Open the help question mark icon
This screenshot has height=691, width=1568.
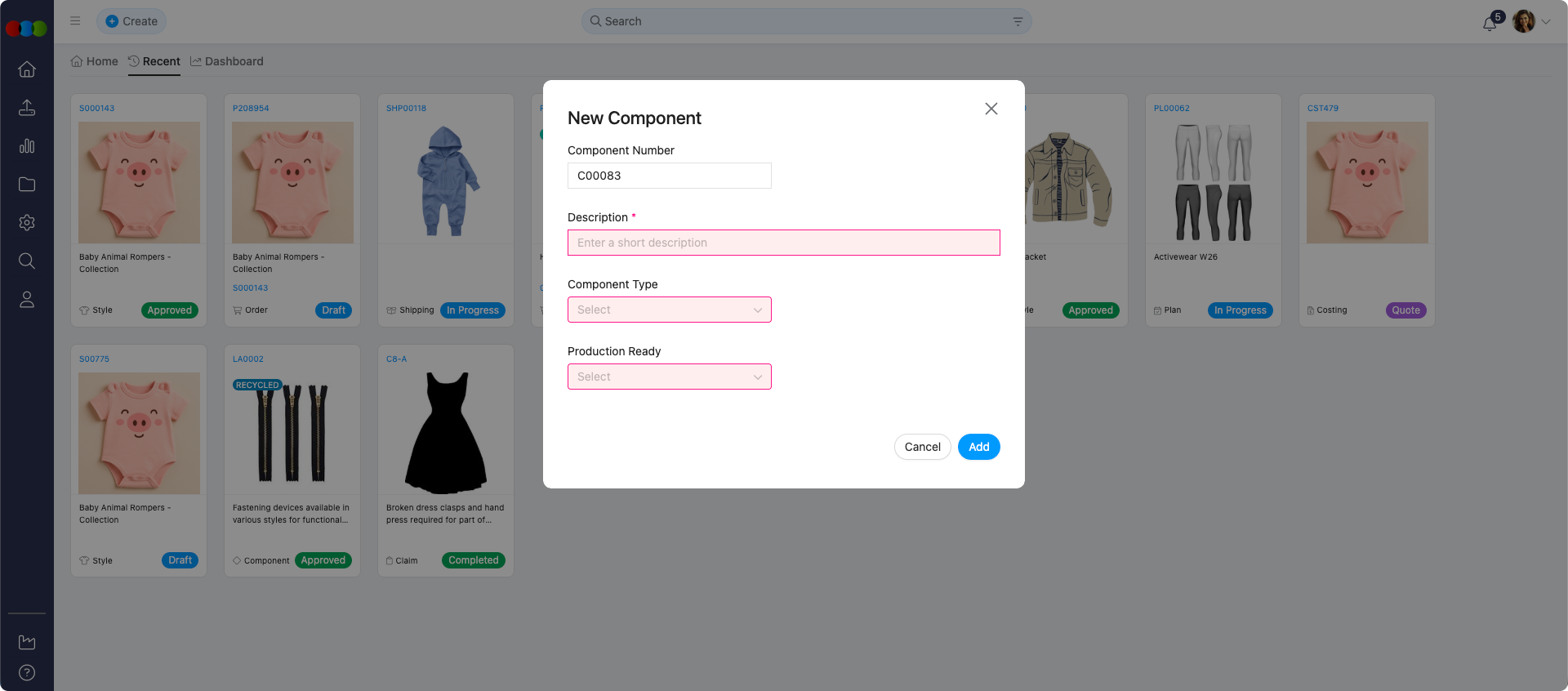pos(27,673)
